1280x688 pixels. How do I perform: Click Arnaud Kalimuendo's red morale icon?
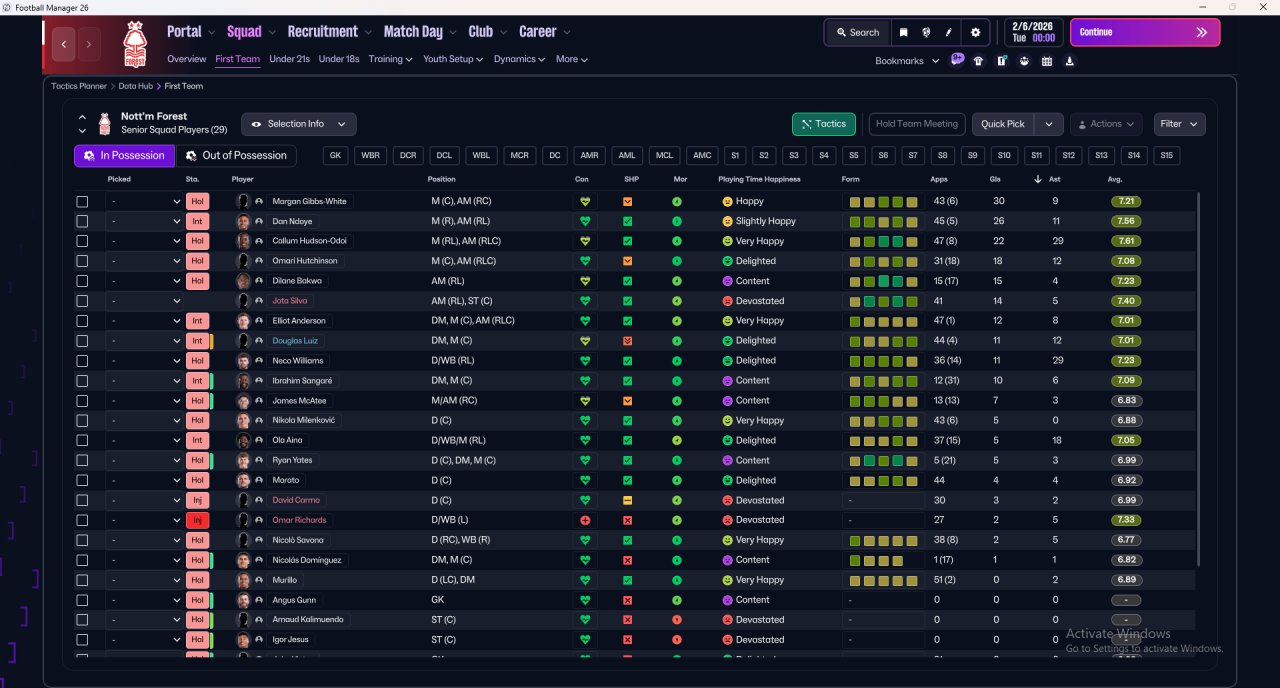[x=677, y=620]
